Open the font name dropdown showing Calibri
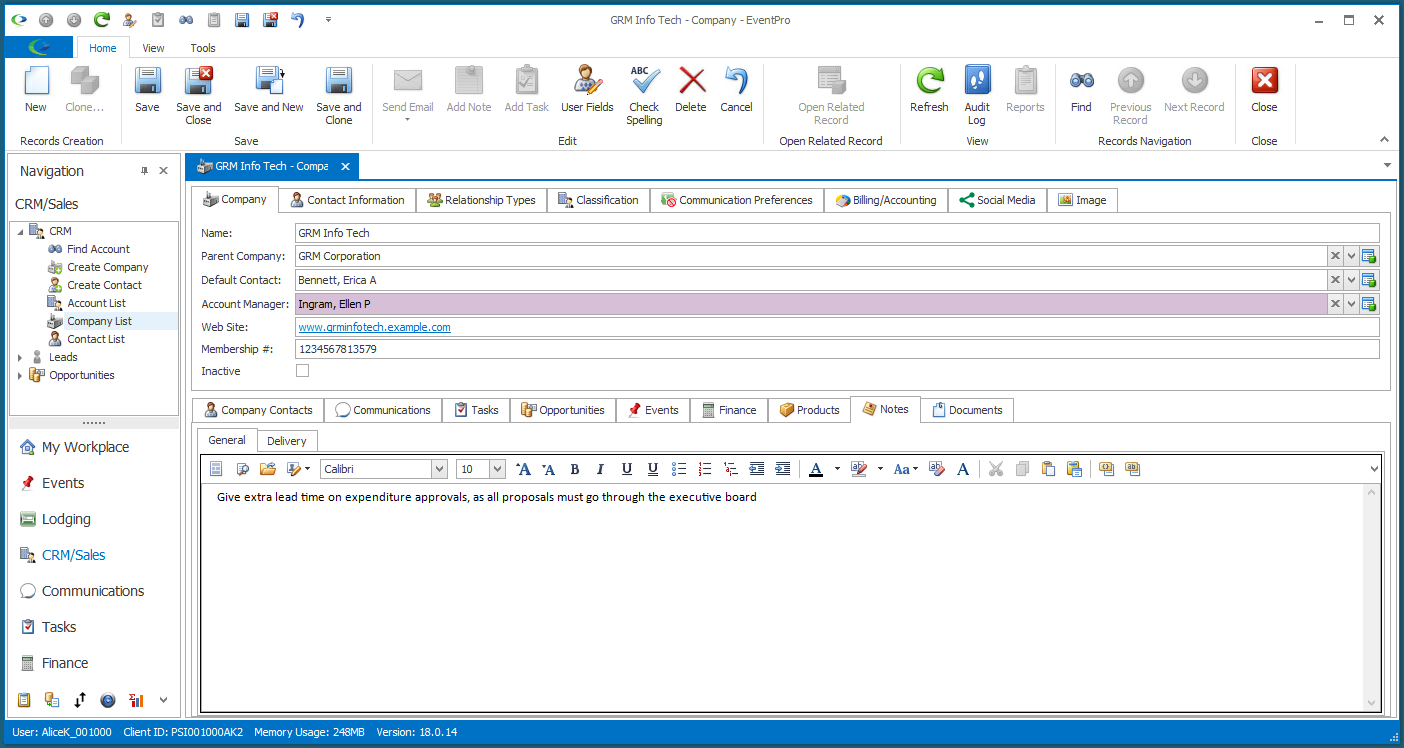 [x=439, y=468]
